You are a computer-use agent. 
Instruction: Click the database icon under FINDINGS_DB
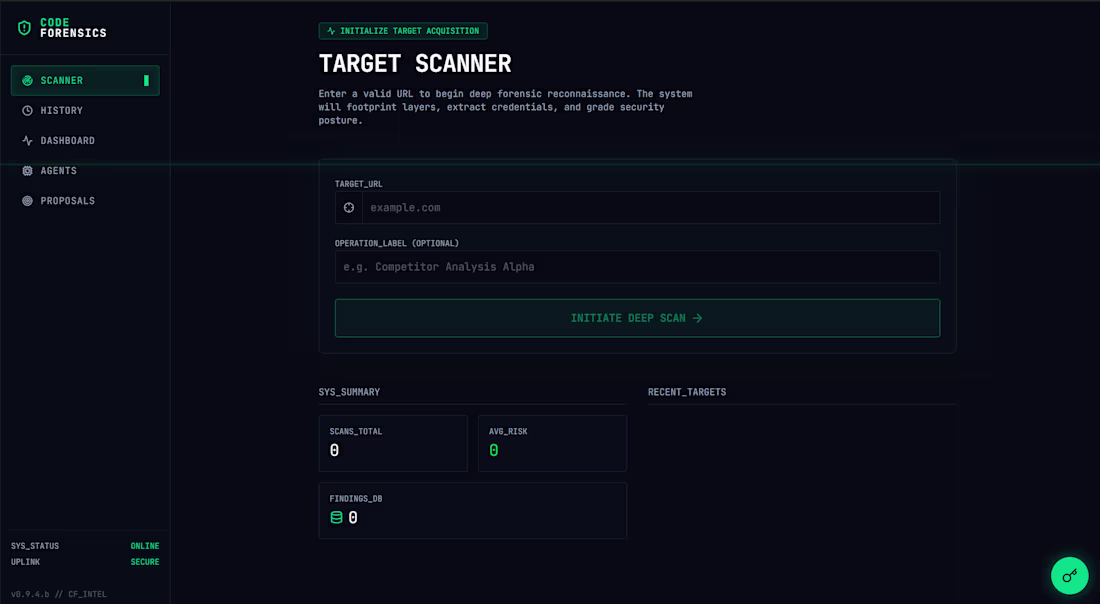pyautogui.click(x=337, y=518)
